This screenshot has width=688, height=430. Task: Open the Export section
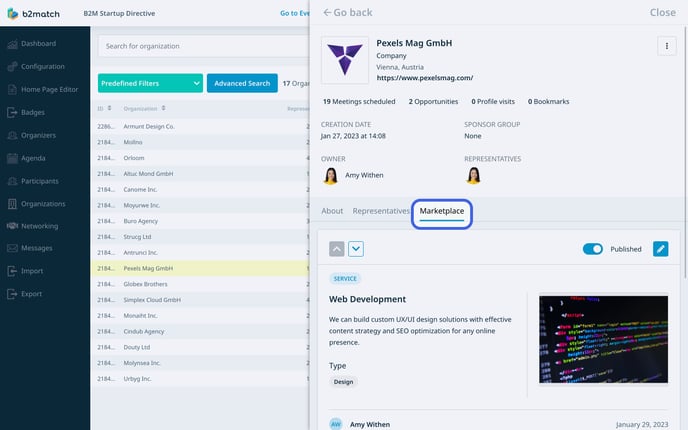(x=25, y=294)
